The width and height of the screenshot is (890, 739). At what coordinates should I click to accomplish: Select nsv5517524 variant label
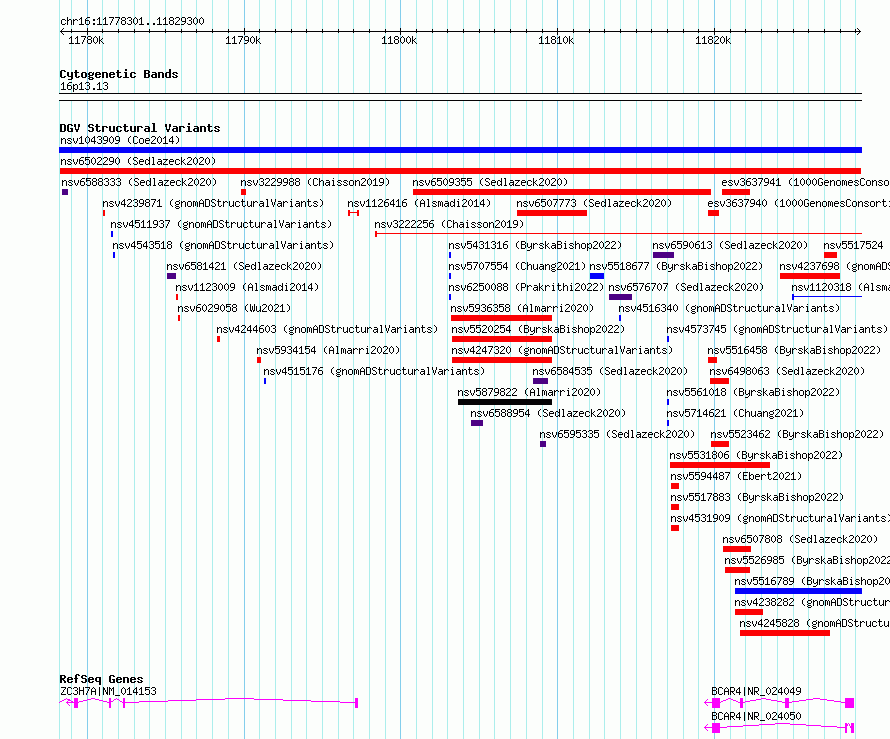853,245
